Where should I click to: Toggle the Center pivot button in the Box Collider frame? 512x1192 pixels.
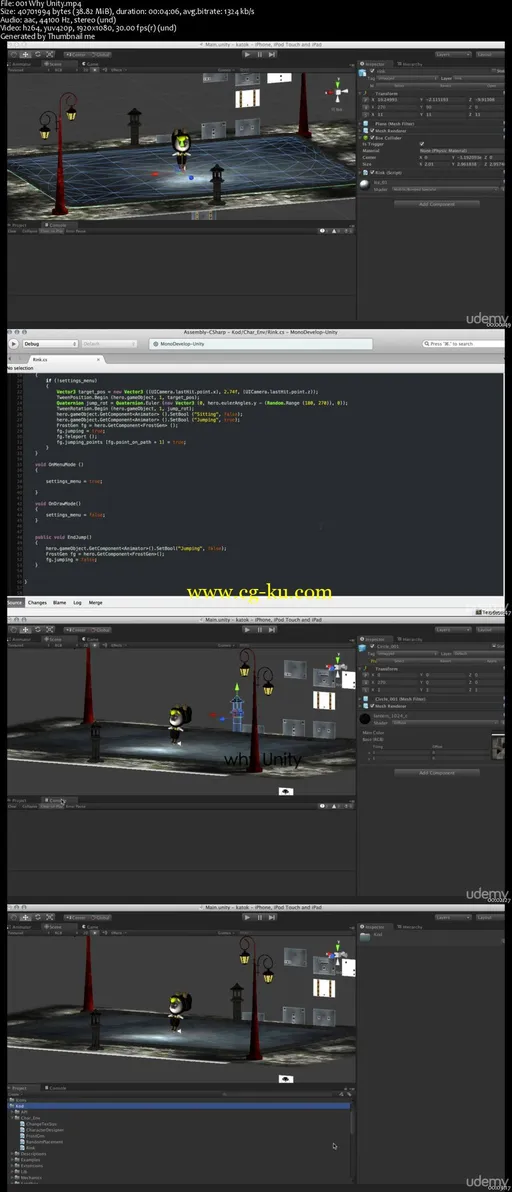[76, 55]
